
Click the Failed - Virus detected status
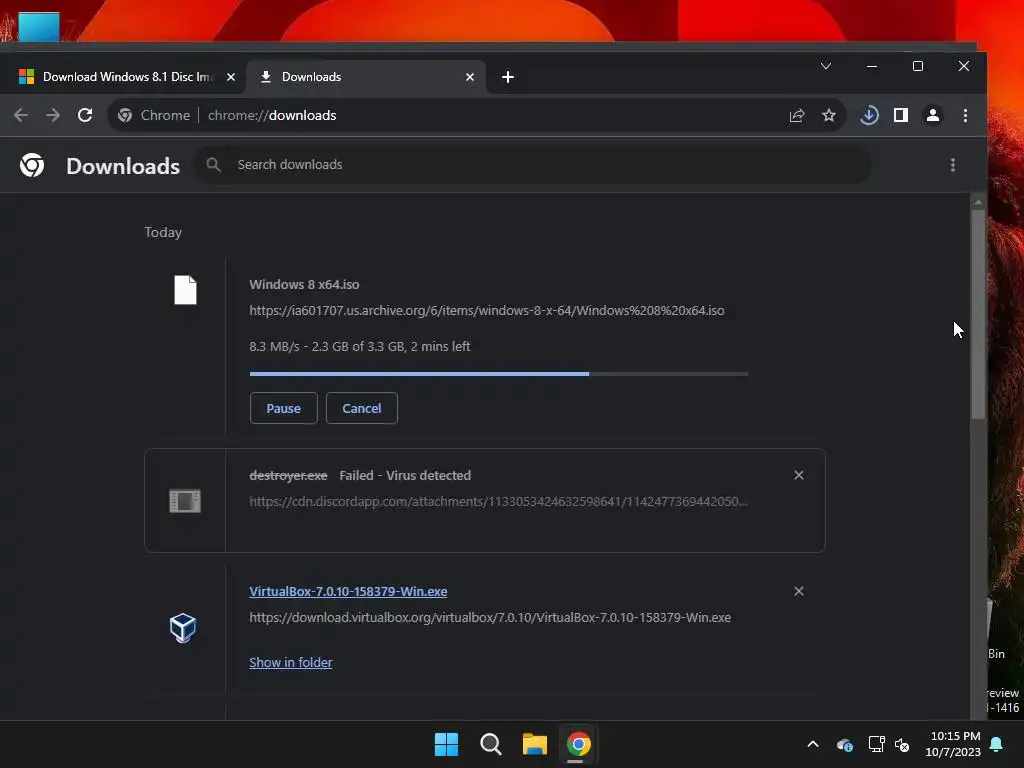pos(405,475)
